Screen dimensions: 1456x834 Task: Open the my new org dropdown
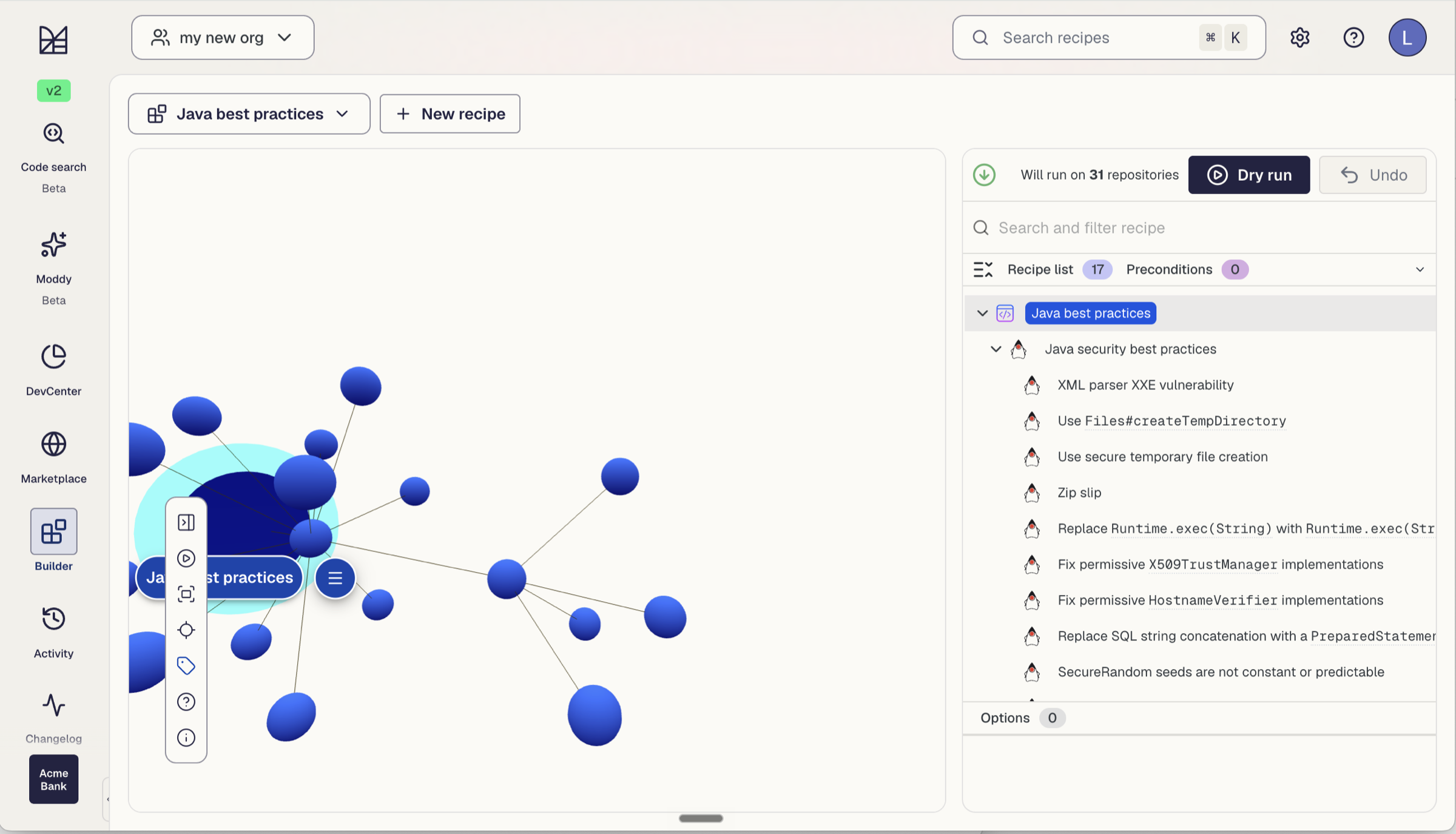223,38
